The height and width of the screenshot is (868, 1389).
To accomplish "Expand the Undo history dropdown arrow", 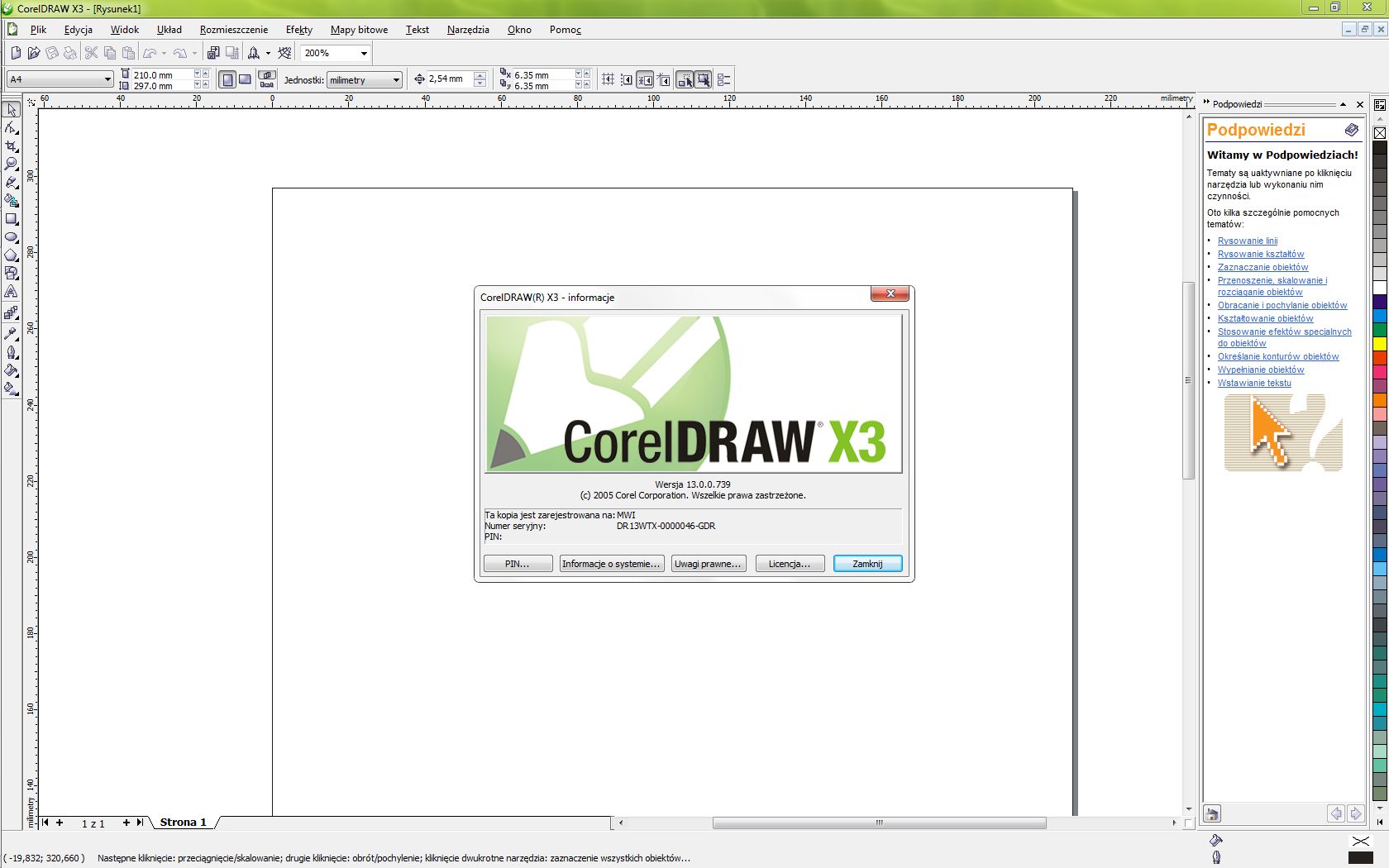I will coord(164,53).
